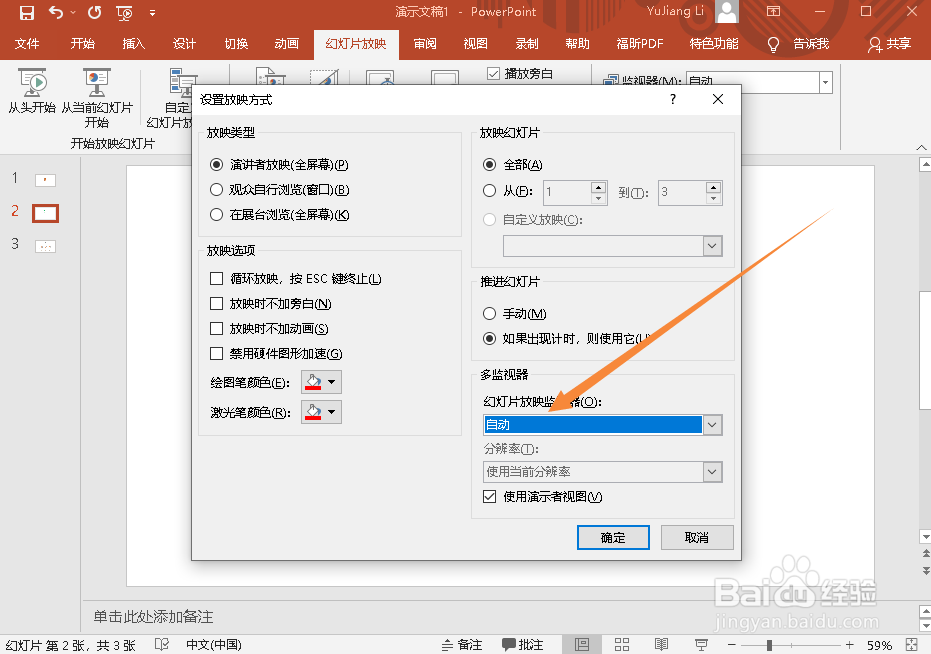The height and width of the screenshot is (654, 931).
Task: Click the lightbulb Tell Me icon
Action: coord(773,44)
